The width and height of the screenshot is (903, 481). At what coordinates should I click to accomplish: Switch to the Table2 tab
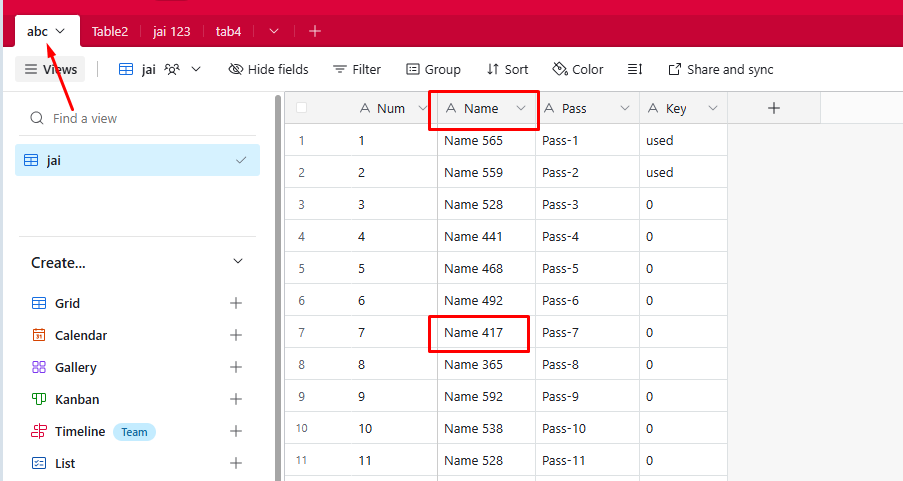tap(110, 31)
